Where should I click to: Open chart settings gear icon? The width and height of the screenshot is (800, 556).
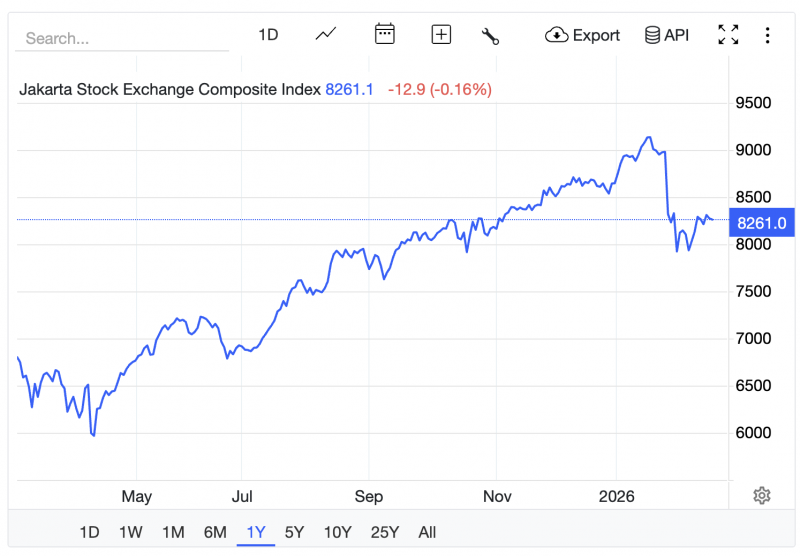(762, 495)
